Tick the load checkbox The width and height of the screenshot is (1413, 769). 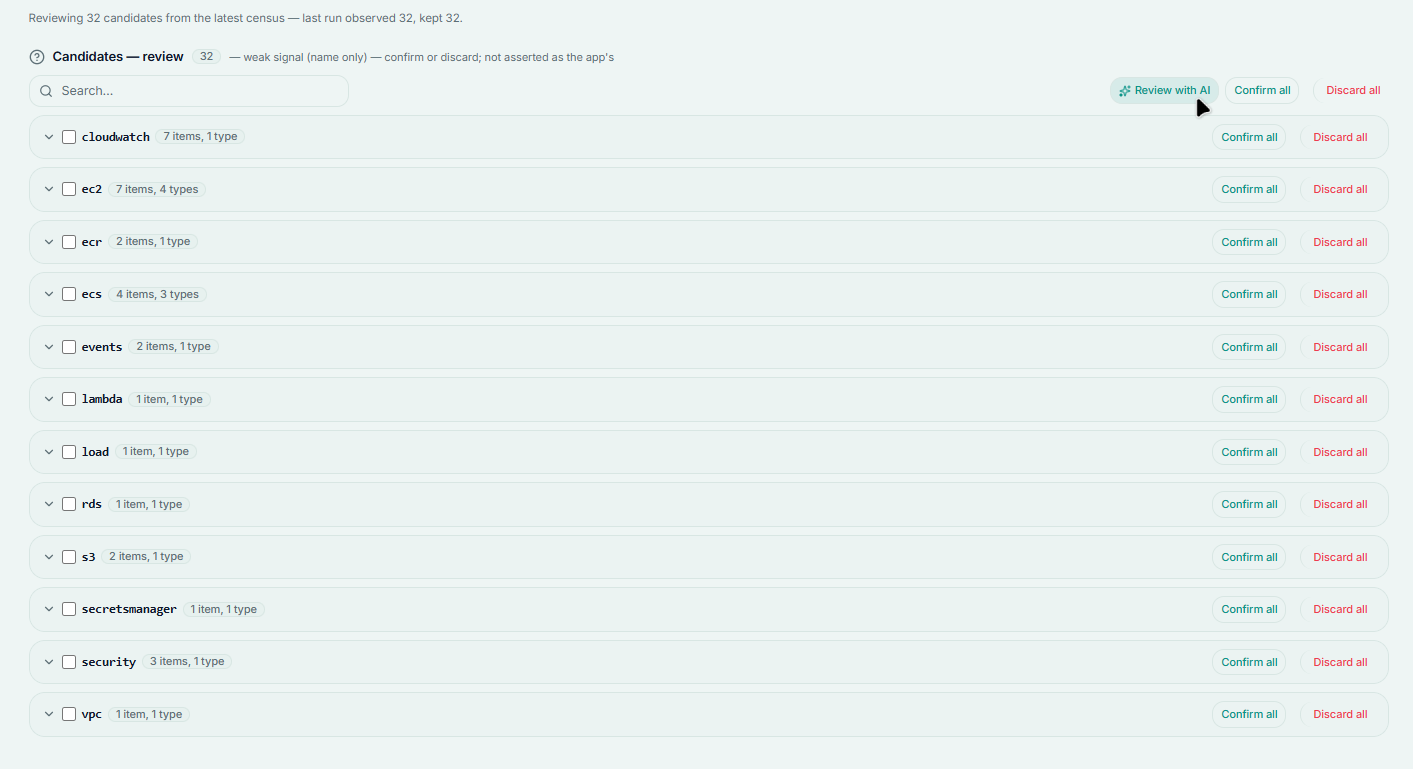pyautogui.click(x=69, y=452)
